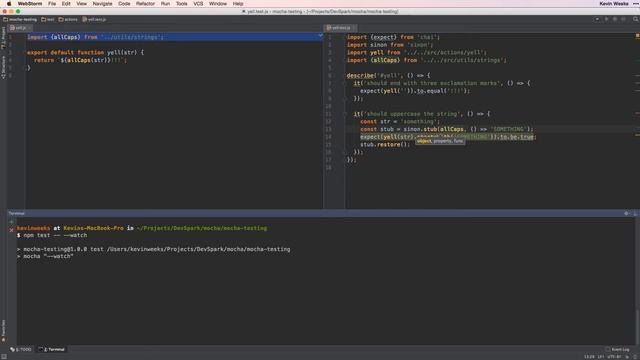
Task: Hide the Terminal panel with the hide icon
Action: [635, 213]
